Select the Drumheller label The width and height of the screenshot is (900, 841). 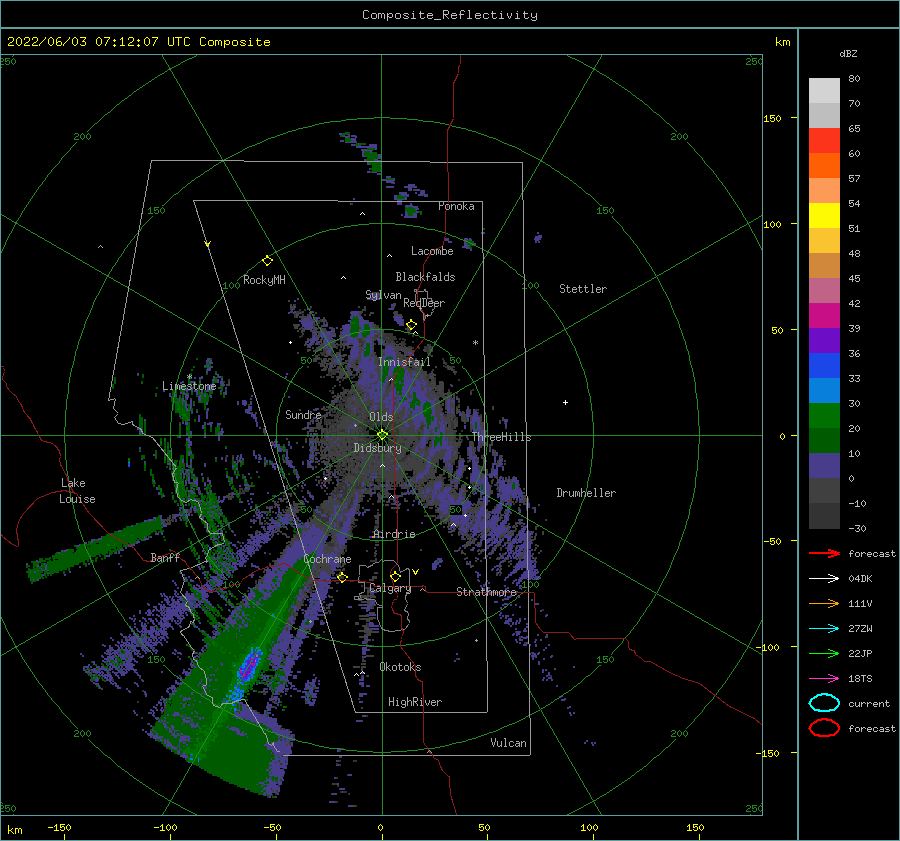[x=586, y=493]
